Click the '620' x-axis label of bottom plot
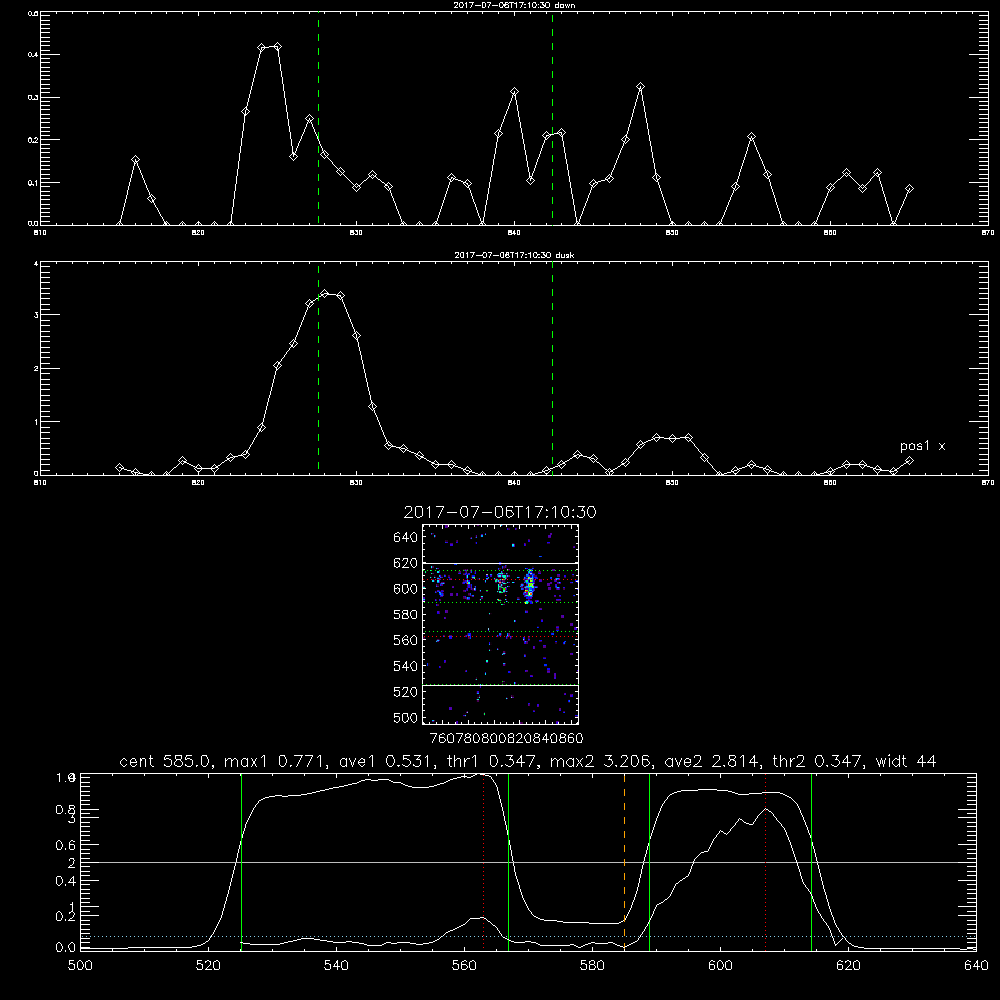Screen dimensions: 1000x1000 tap(848, 966)
